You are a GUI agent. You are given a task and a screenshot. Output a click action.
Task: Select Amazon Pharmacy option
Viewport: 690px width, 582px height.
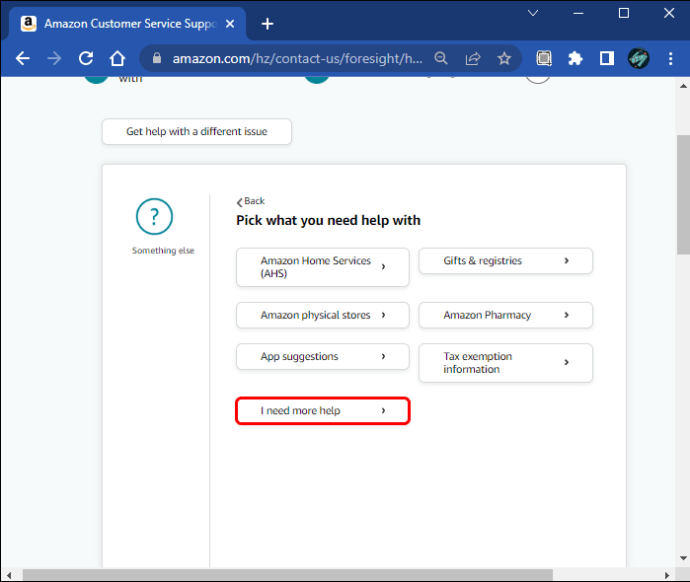coord(506,315)
